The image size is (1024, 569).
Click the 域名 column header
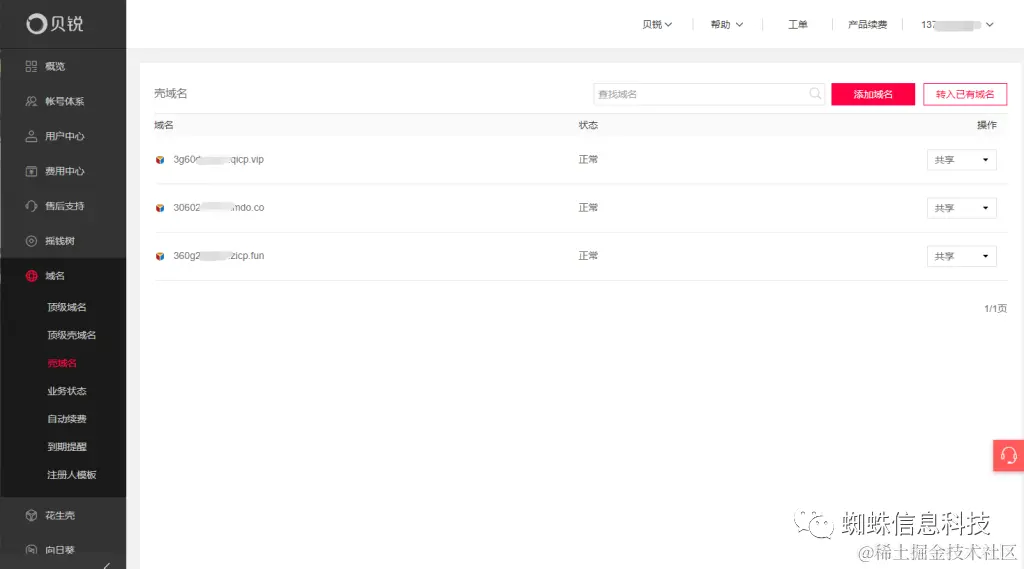[x=164, y=125]
